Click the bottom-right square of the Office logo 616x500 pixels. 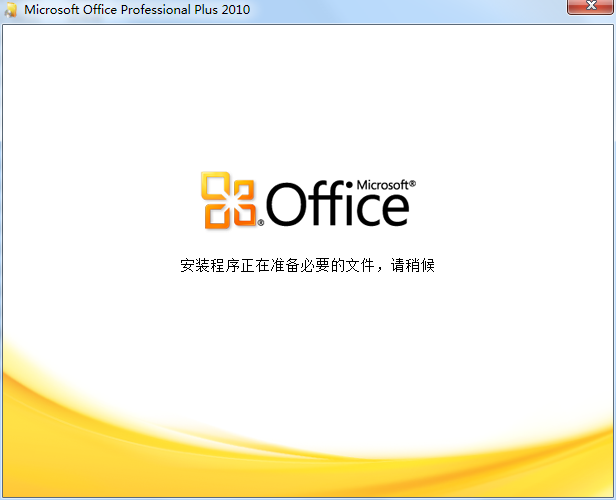pos(245,214)
